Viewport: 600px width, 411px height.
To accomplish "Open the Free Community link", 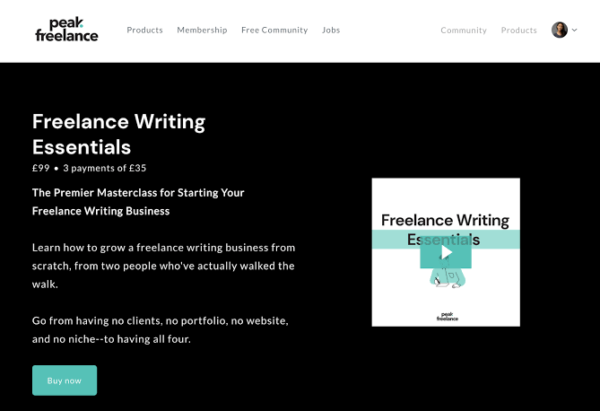I will [274, 30].
